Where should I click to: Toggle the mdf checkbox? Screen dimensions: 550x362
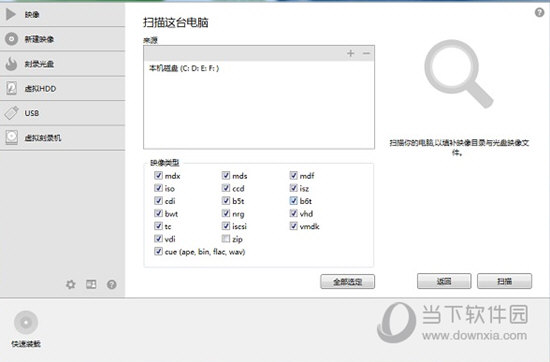294,175
